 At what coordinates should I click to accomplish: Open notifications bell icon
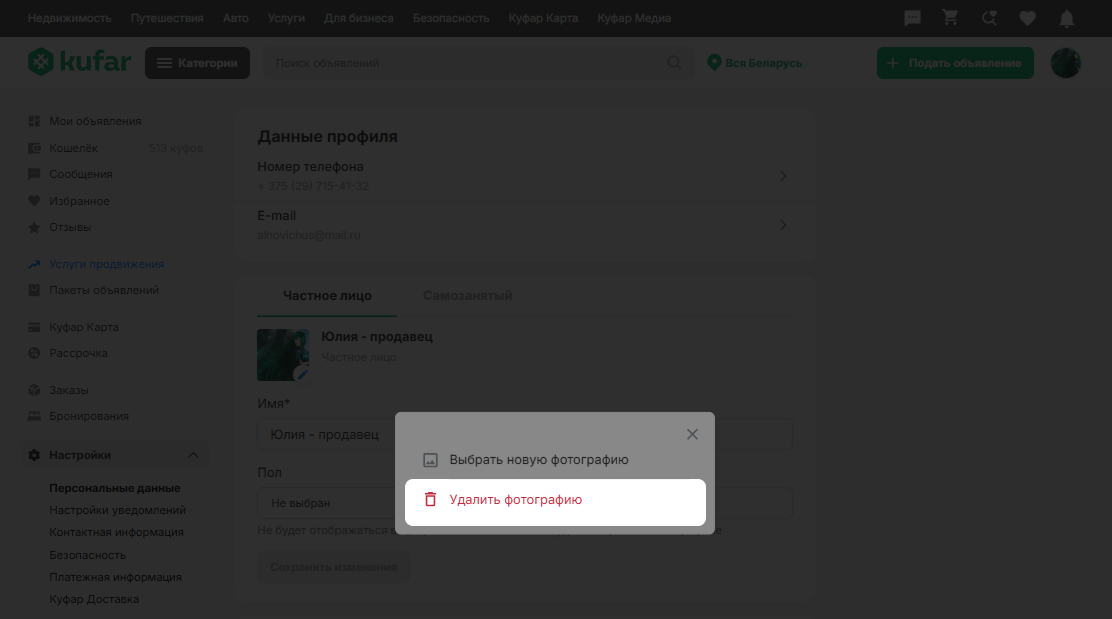[1067, 18]
